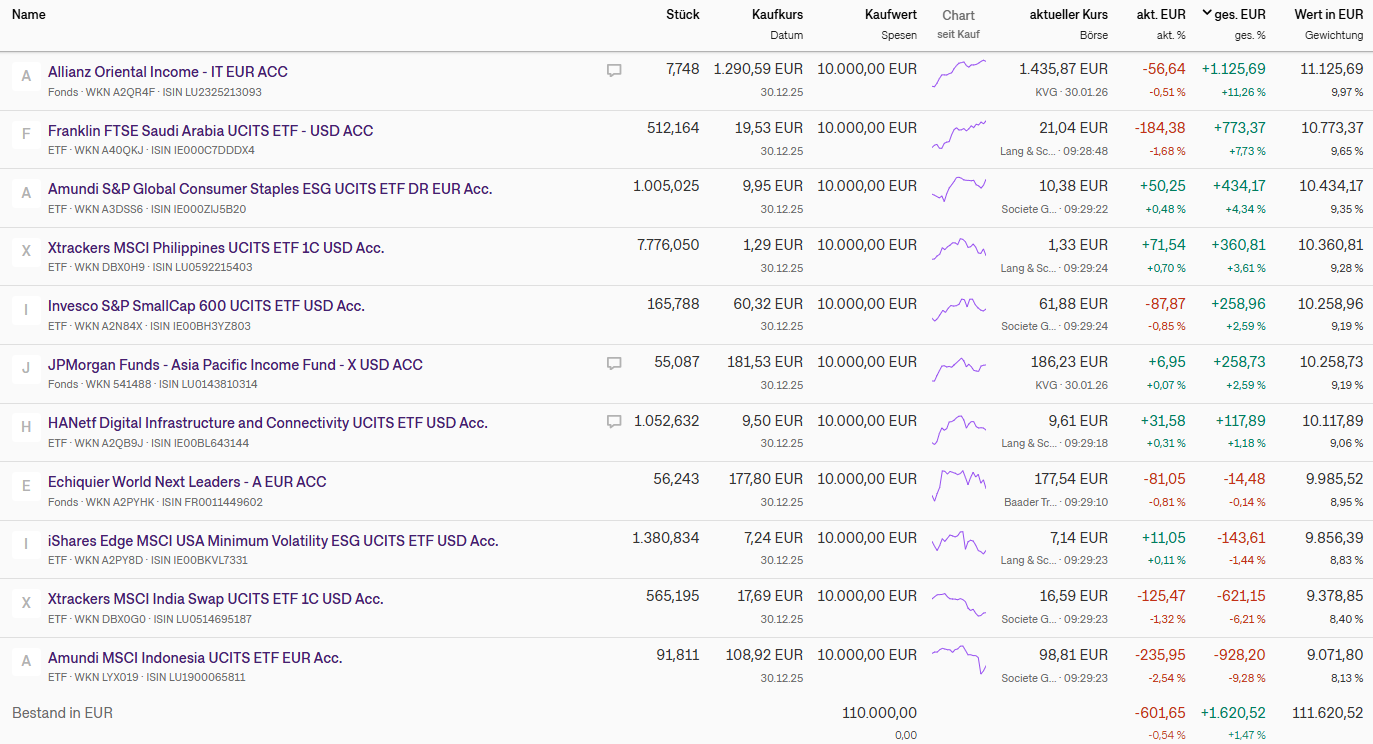Open the note icon for Allianz Oriental Income
Screen dimensions: 1373x744
point(614,71)
